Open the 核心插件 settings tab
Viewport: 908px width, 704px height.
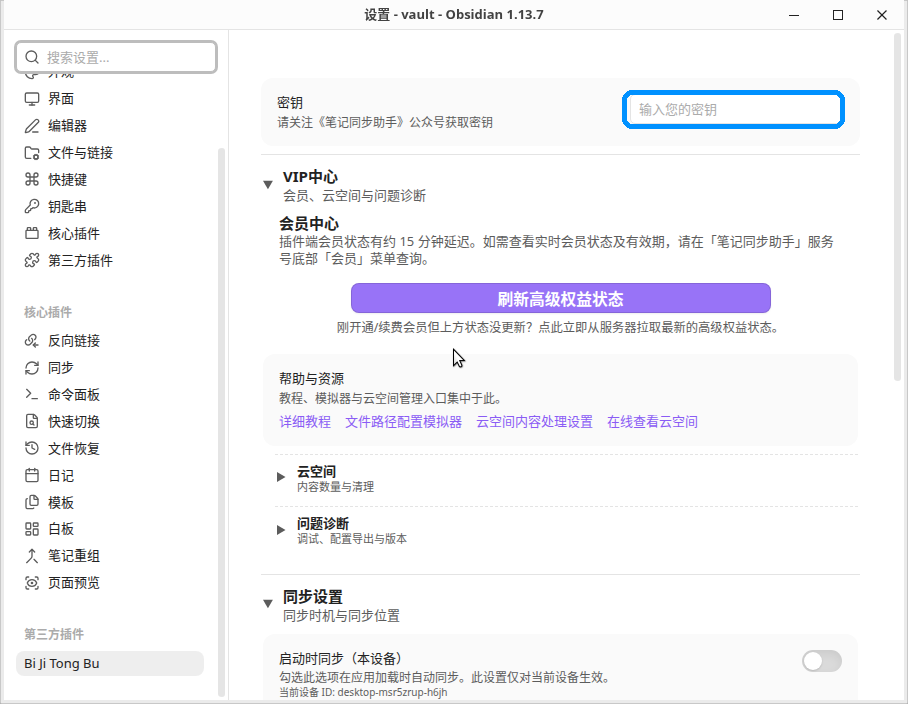[x=110, y=233]
